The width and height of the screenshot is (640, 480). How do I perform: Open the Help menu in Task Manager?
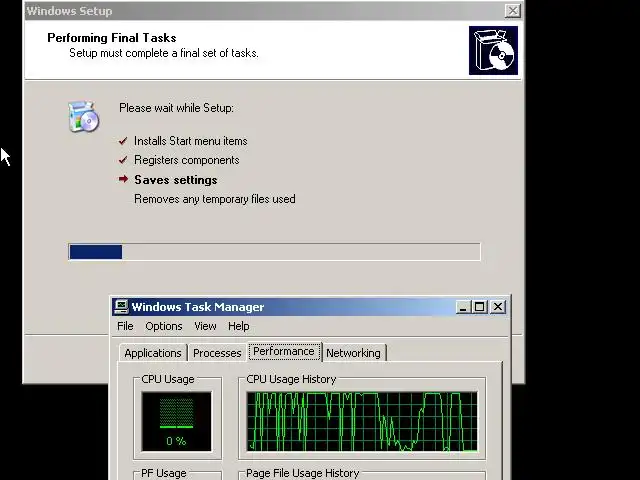point(238,326)
